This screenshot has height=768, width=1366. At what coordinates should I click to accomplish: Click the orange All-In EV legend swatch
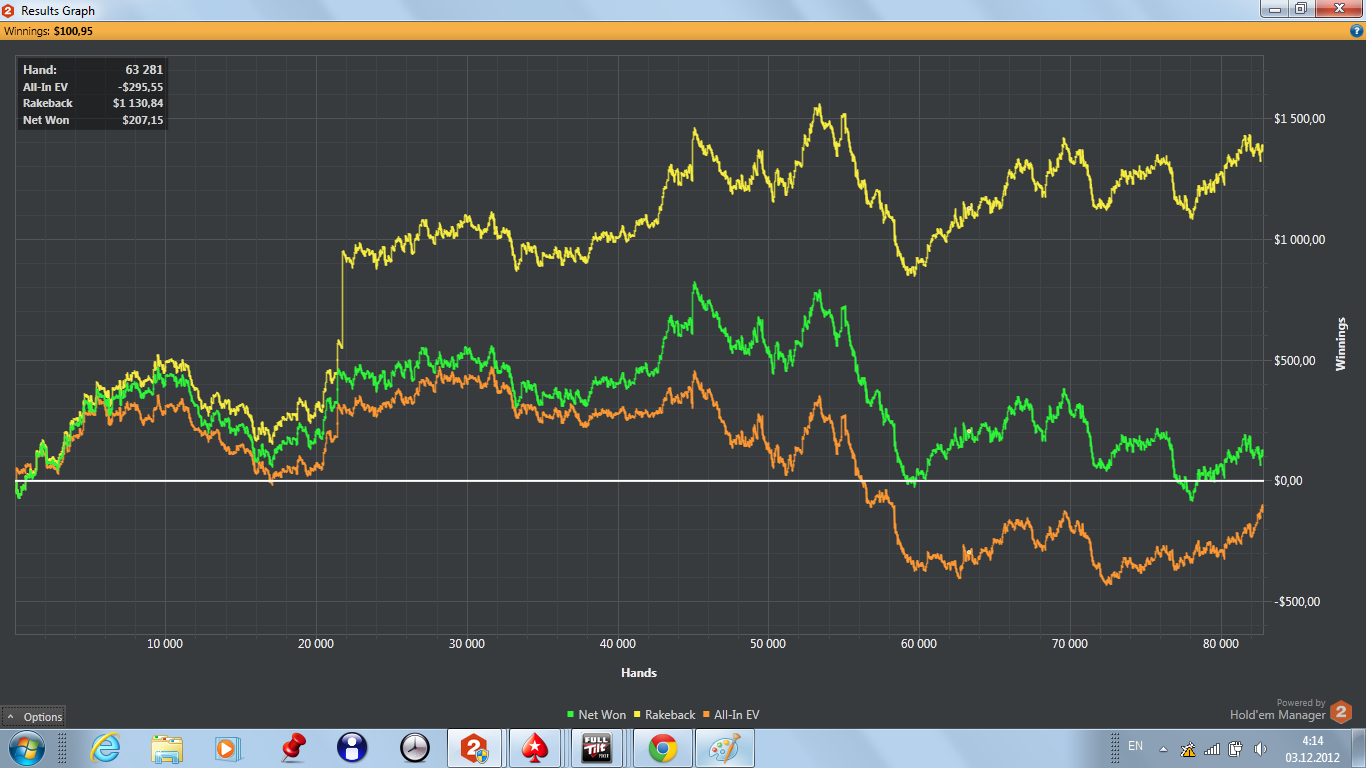[706, 715]
